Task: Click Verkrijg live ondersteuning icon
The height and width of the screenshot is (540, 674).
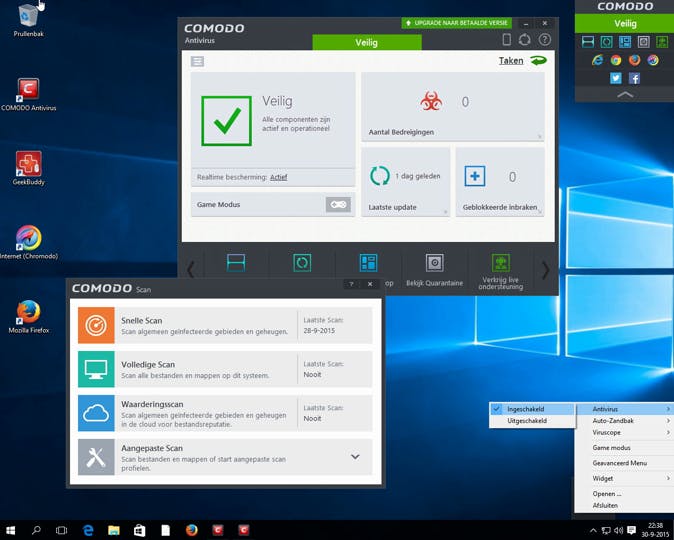Action: [501, 263]
